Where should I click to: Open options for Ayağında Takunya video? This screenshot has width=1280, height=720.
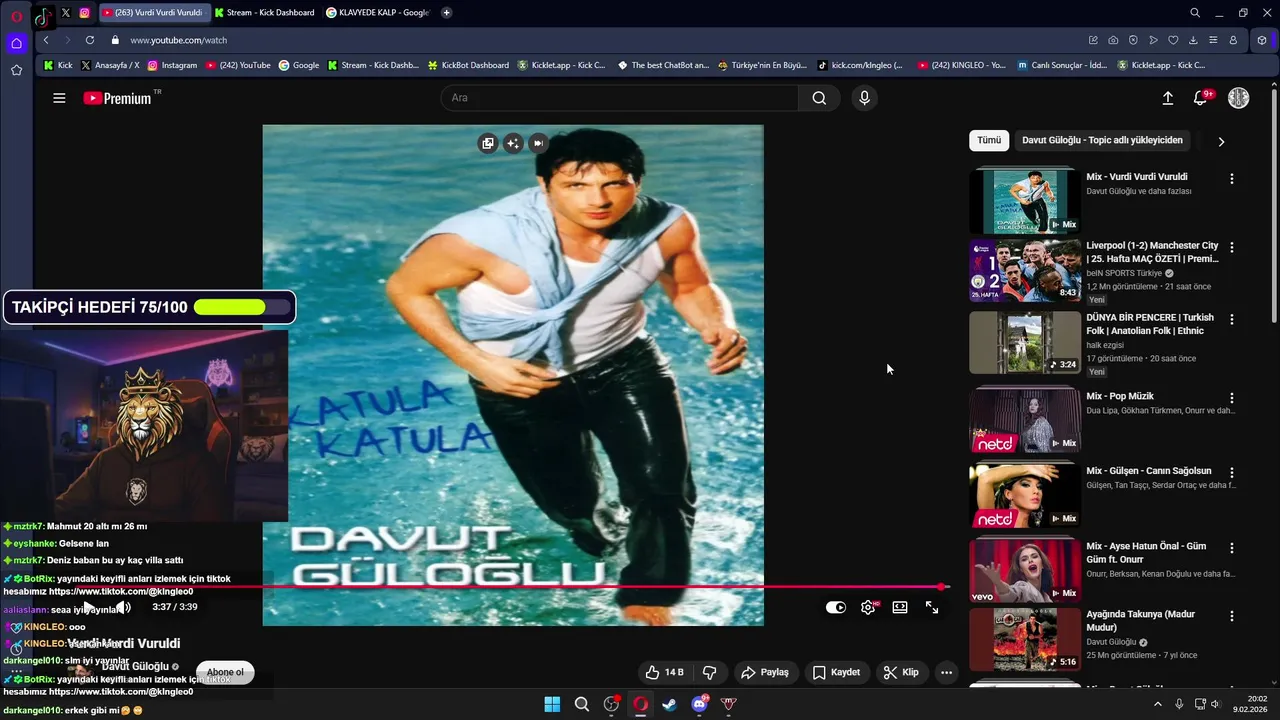1232,616
